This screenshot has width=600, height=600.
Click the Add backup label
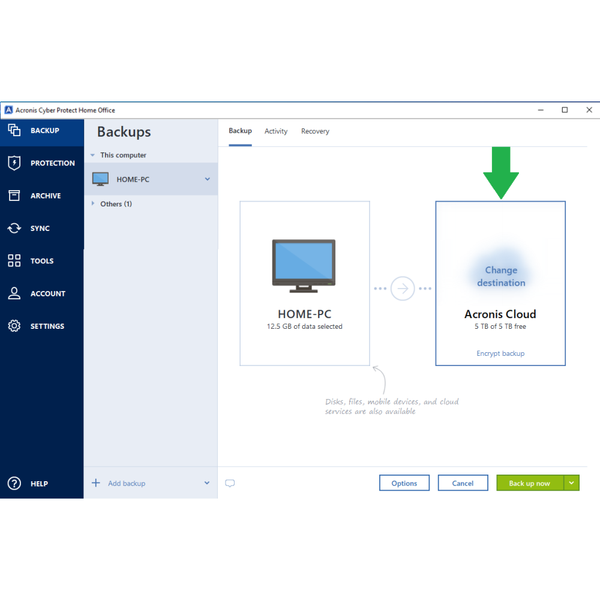click(127, 483)
